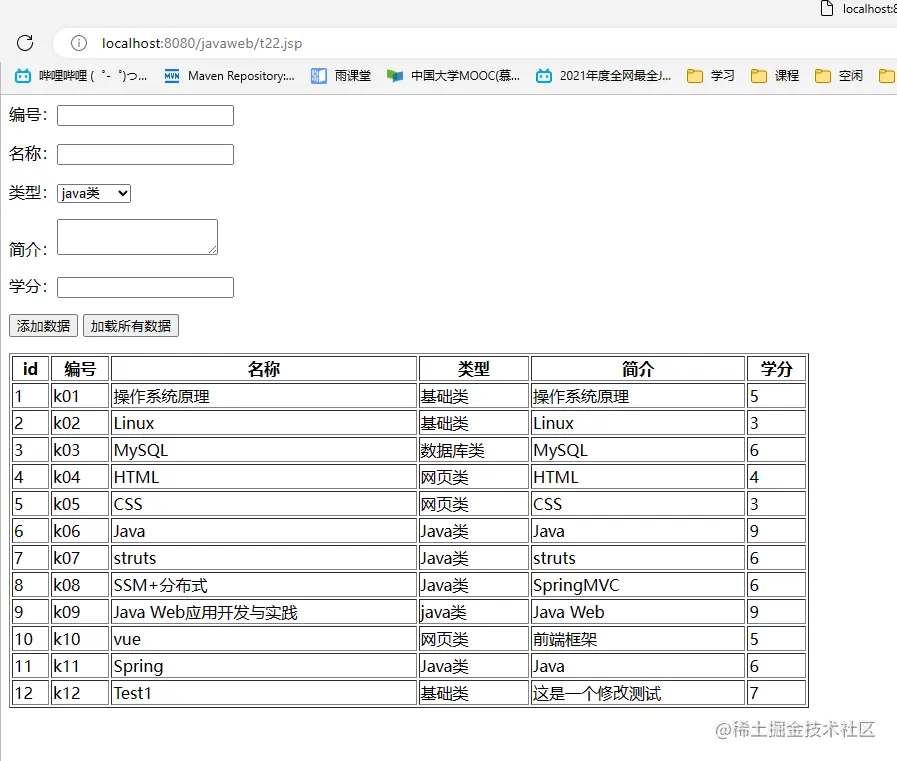Click the k03 cell
This screenshot has height=761, width=897.
[x=80, y=450]
